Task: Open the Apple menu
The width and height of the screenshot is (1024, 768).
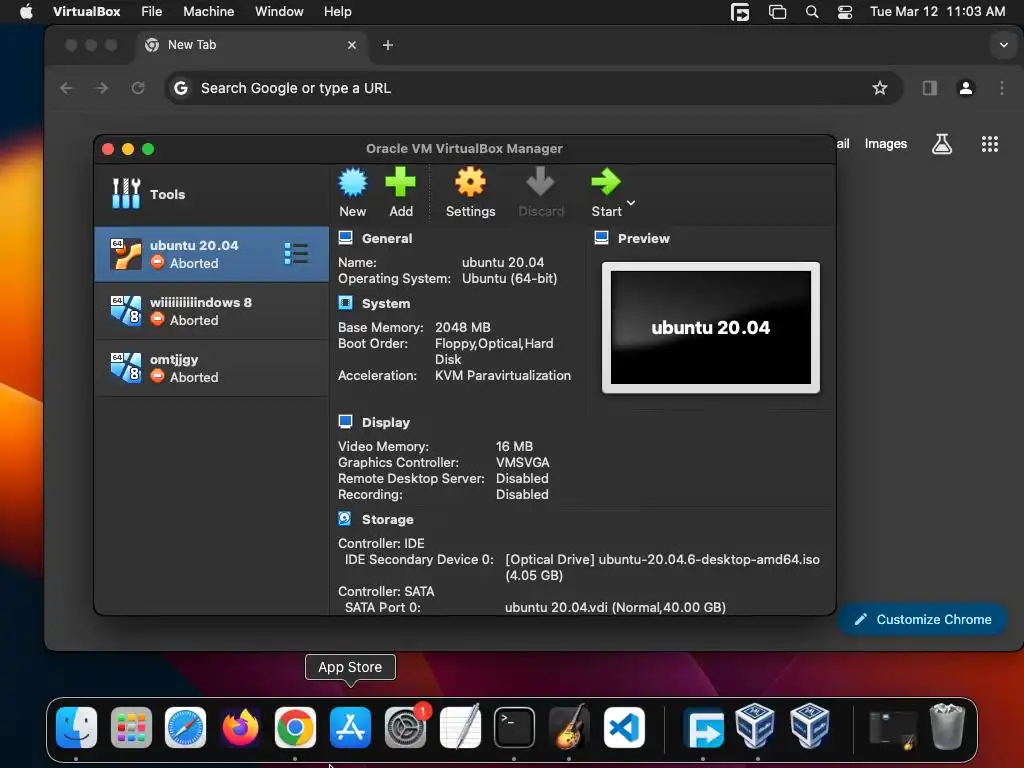Action: click(26, 12)
